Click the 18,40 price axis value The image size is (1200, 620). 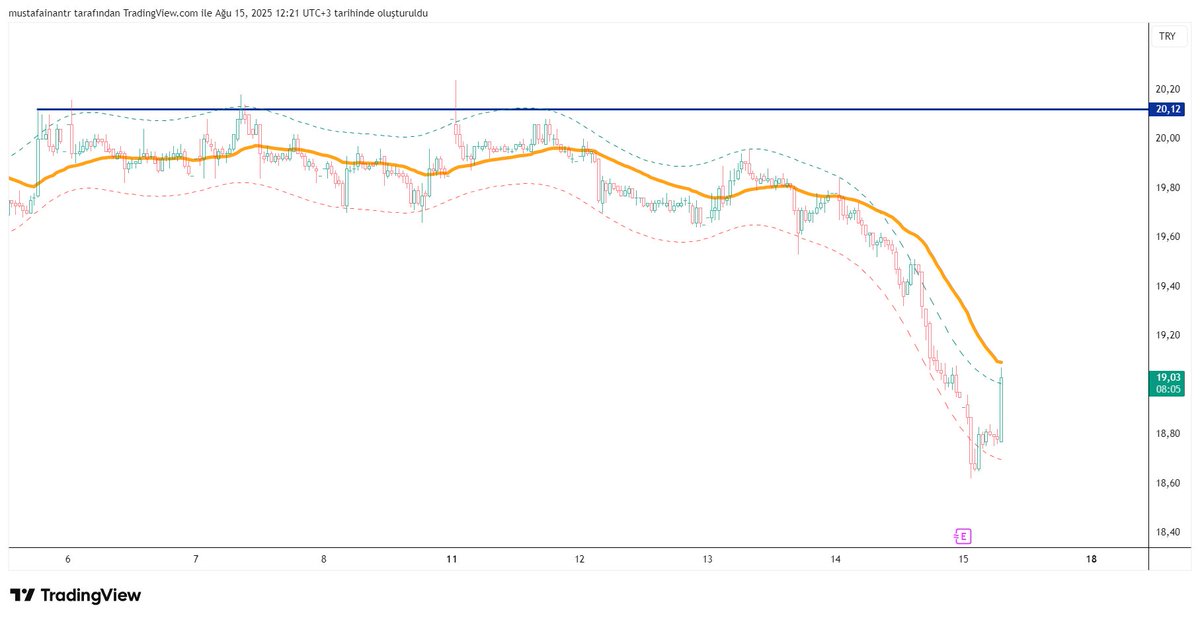[x=1166, y=532]
